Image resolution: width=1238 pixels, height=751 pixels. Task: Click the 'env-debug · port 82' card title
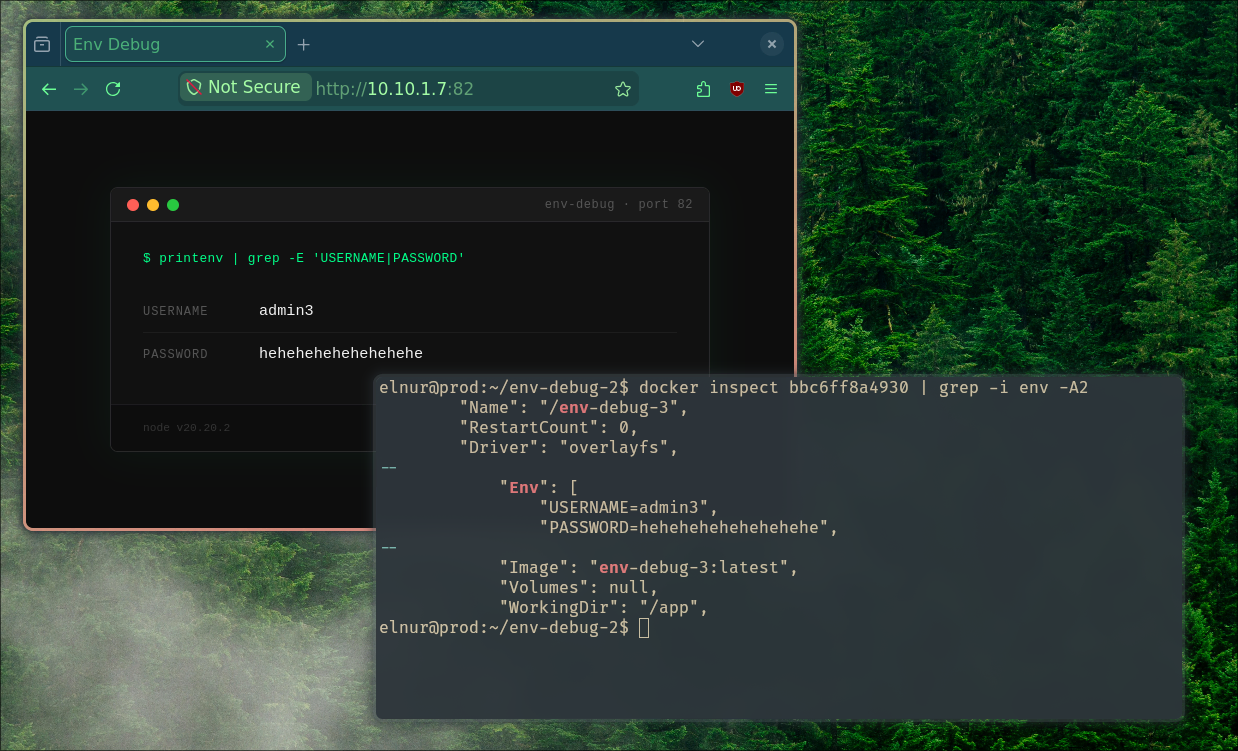(x=619, y=204)
